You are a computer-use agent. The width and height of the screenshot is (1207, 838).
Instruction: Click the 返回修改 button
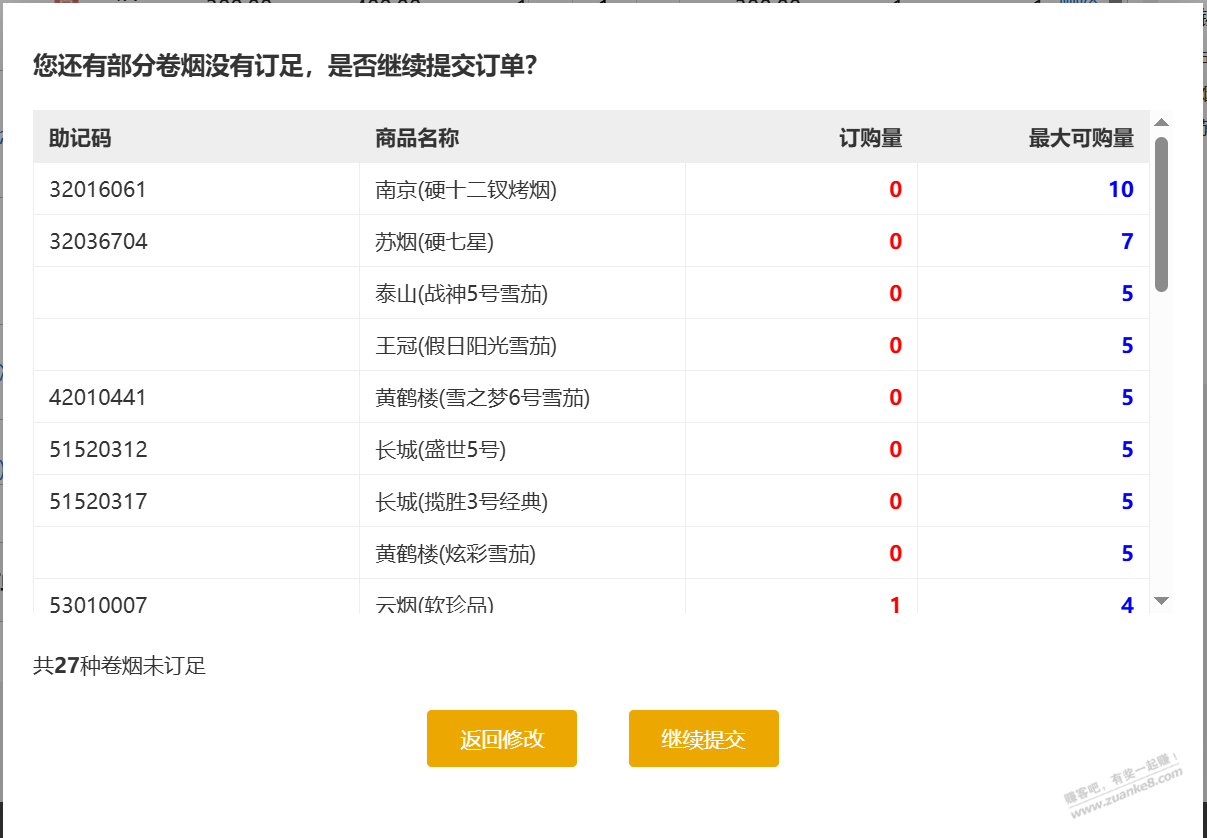(x=502, y=739)
